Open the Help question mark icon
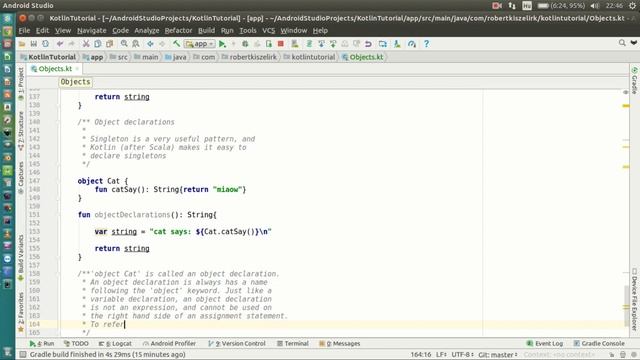The height and width of the screenshot is (360, 640). point(426,44)
